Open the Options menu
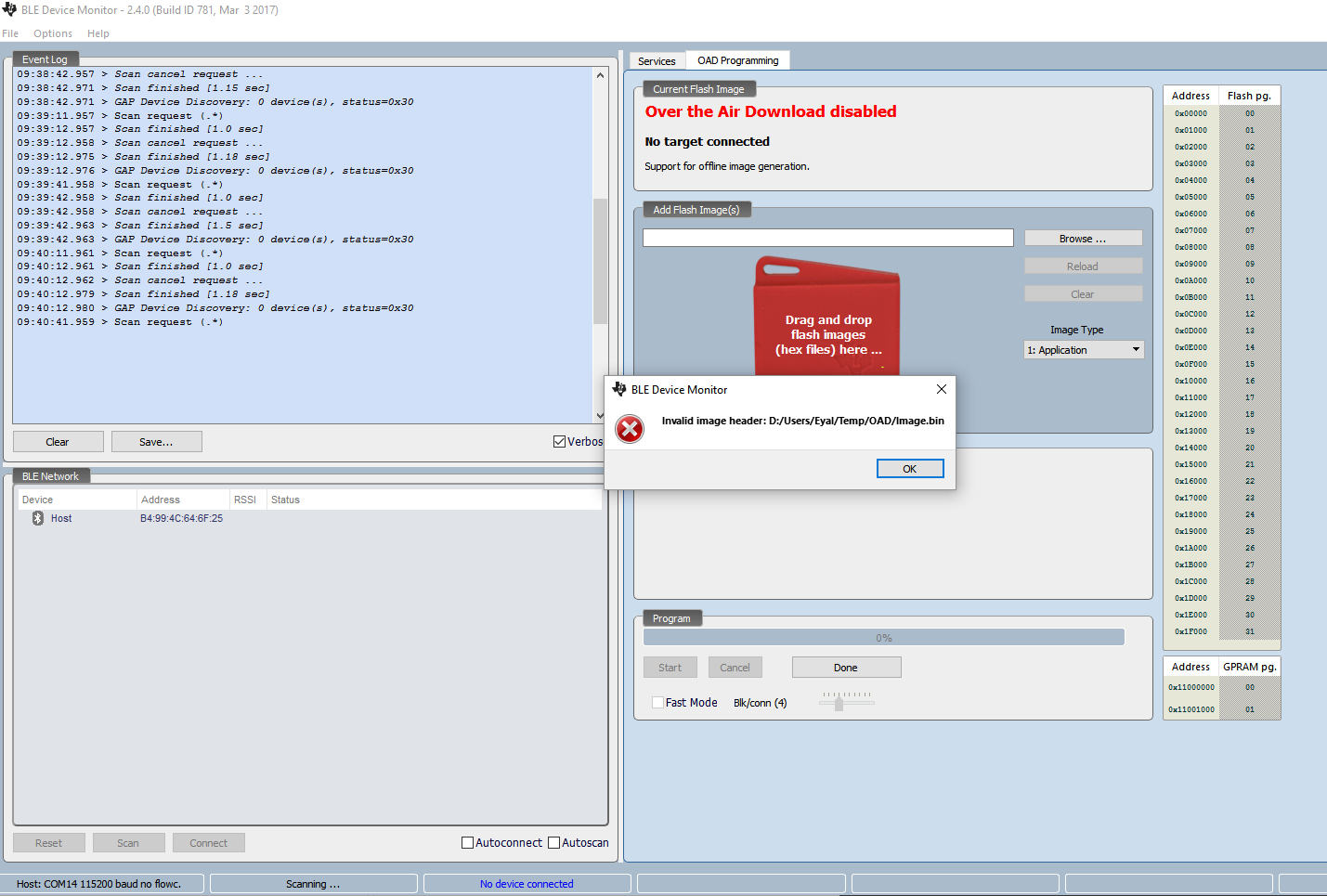 coord(53,33)
